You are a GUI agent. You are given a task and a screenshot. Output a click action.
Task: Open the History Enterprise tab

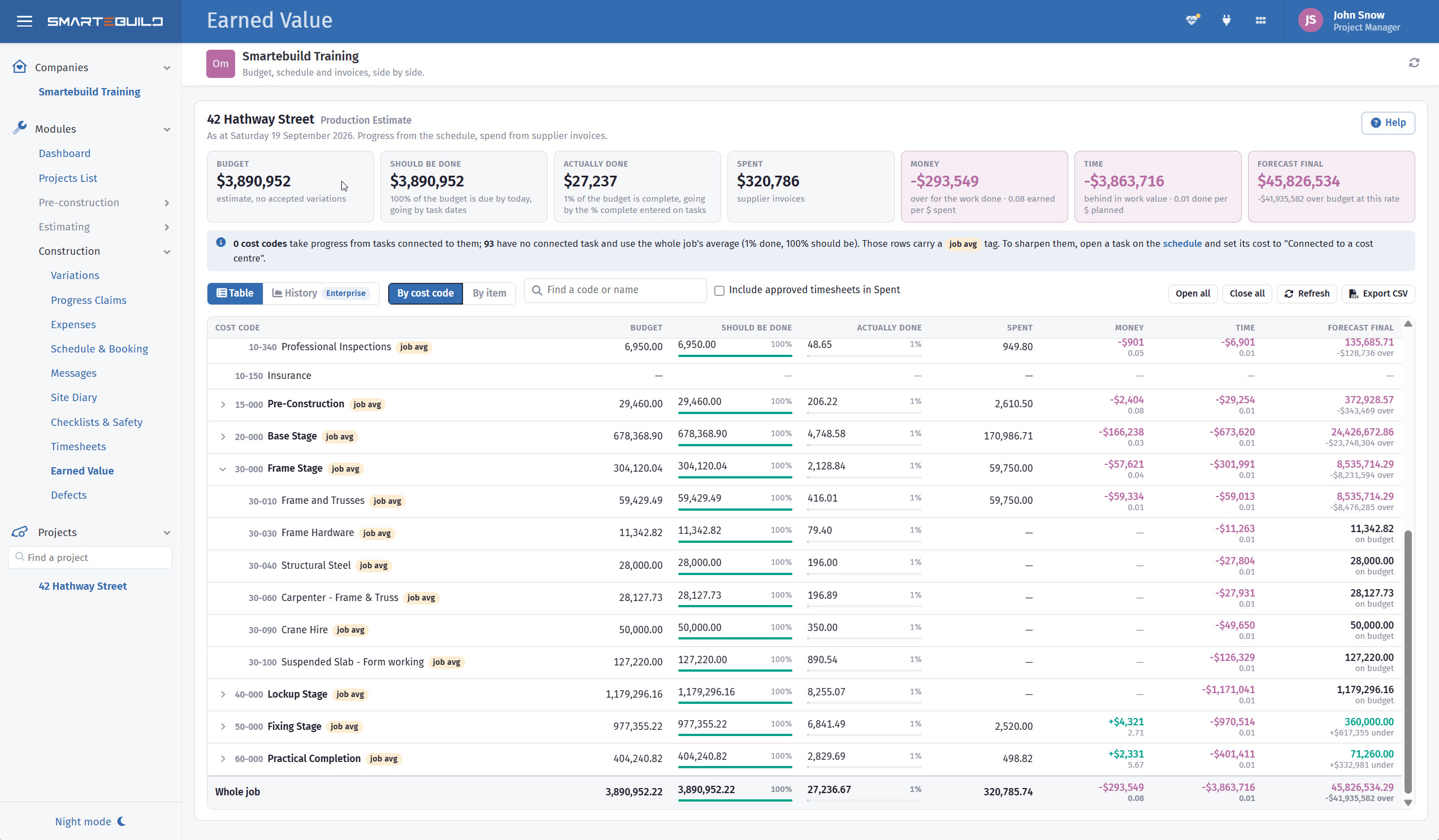(x=321, y=293)
